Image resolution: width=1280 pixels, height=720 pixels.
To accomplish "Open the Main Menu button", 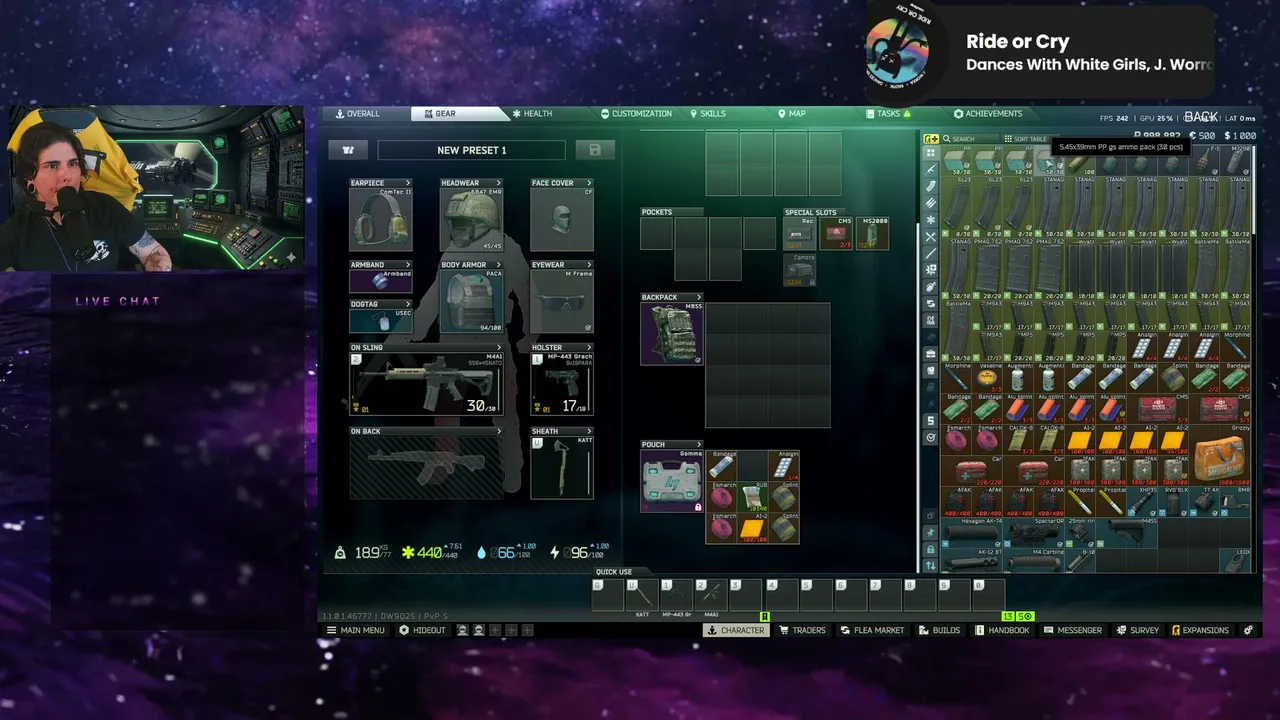I will [355, 630].
